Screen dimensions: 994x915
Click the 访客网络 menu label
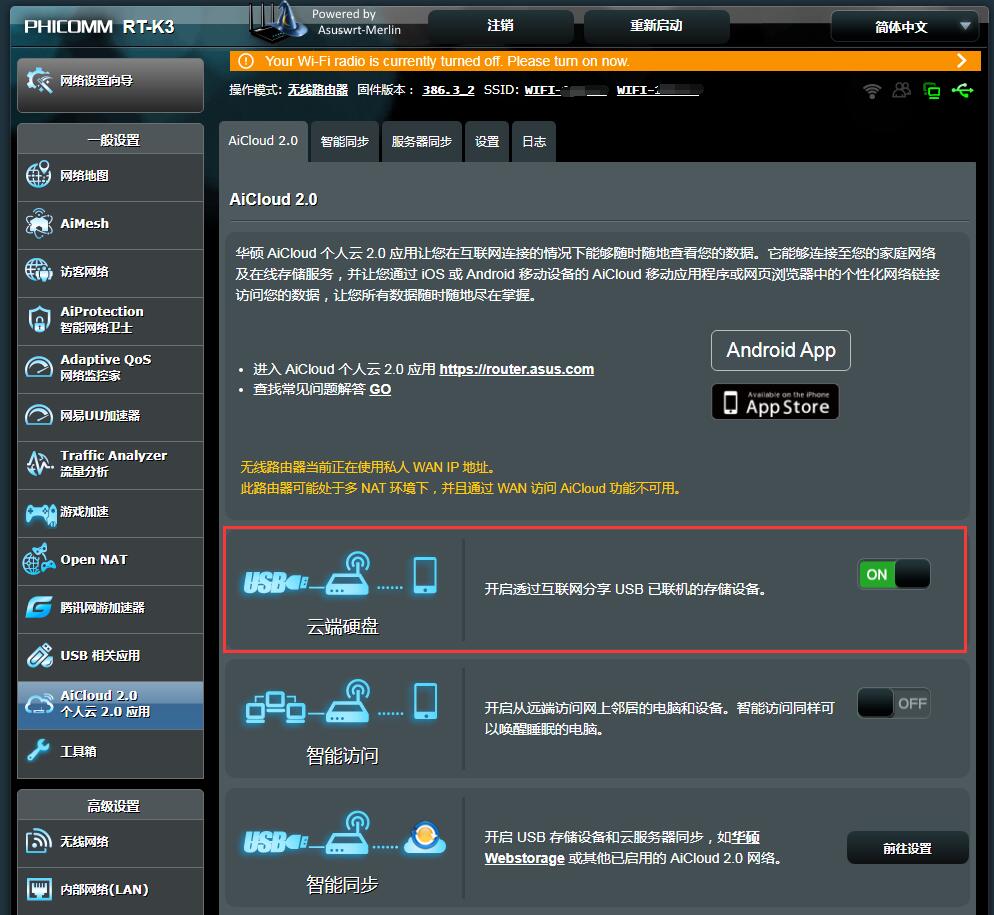(x=84, y=271)
